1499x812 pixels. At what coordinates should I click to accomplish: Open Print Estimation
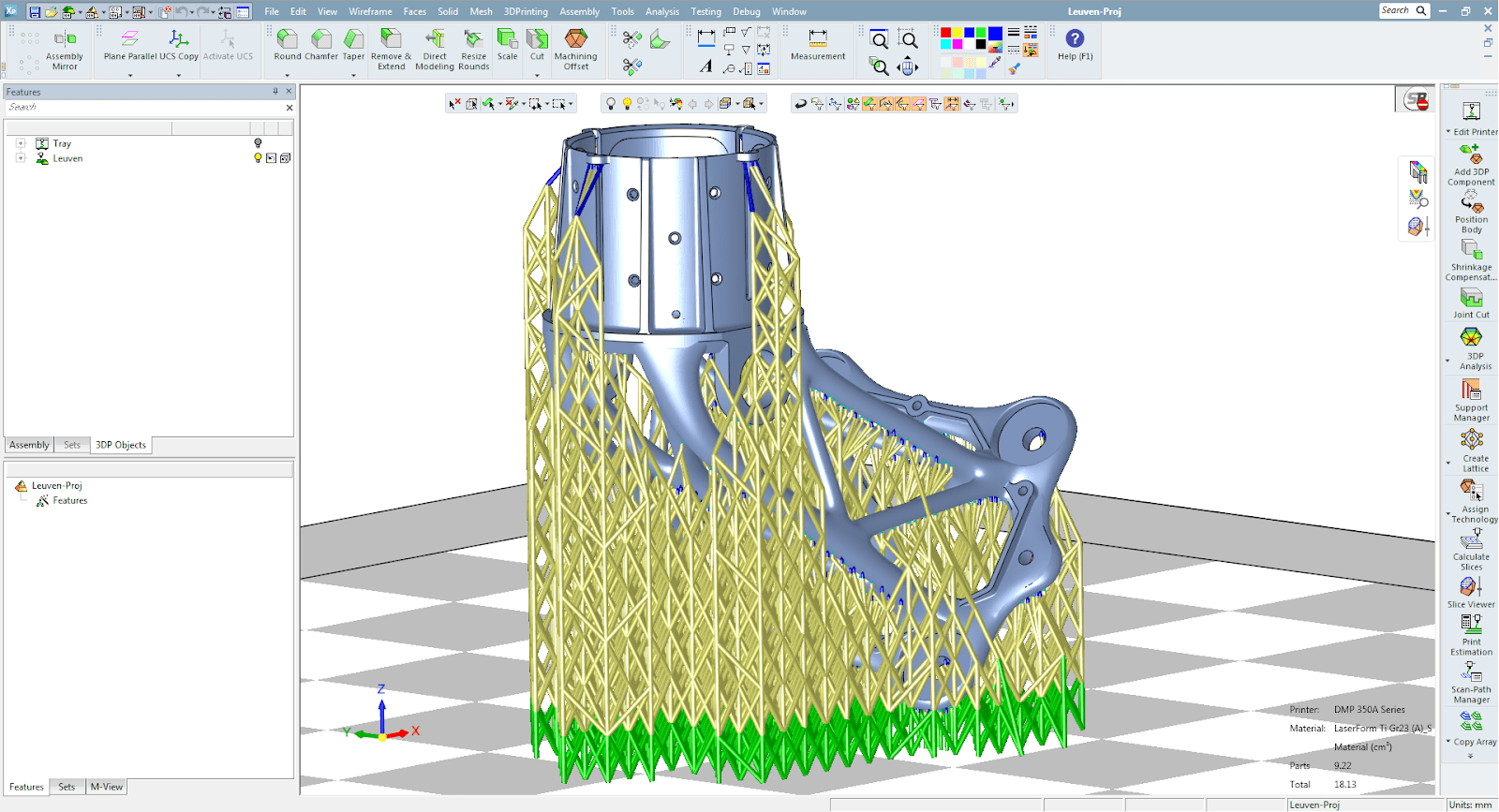pos(1471,635)
